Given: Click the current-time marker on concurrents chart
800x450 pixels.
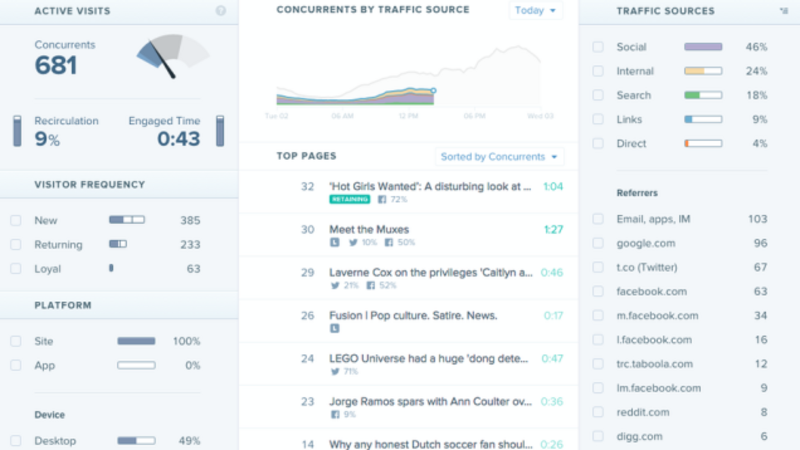Looking at the screenshot, I should pos(433,90).
